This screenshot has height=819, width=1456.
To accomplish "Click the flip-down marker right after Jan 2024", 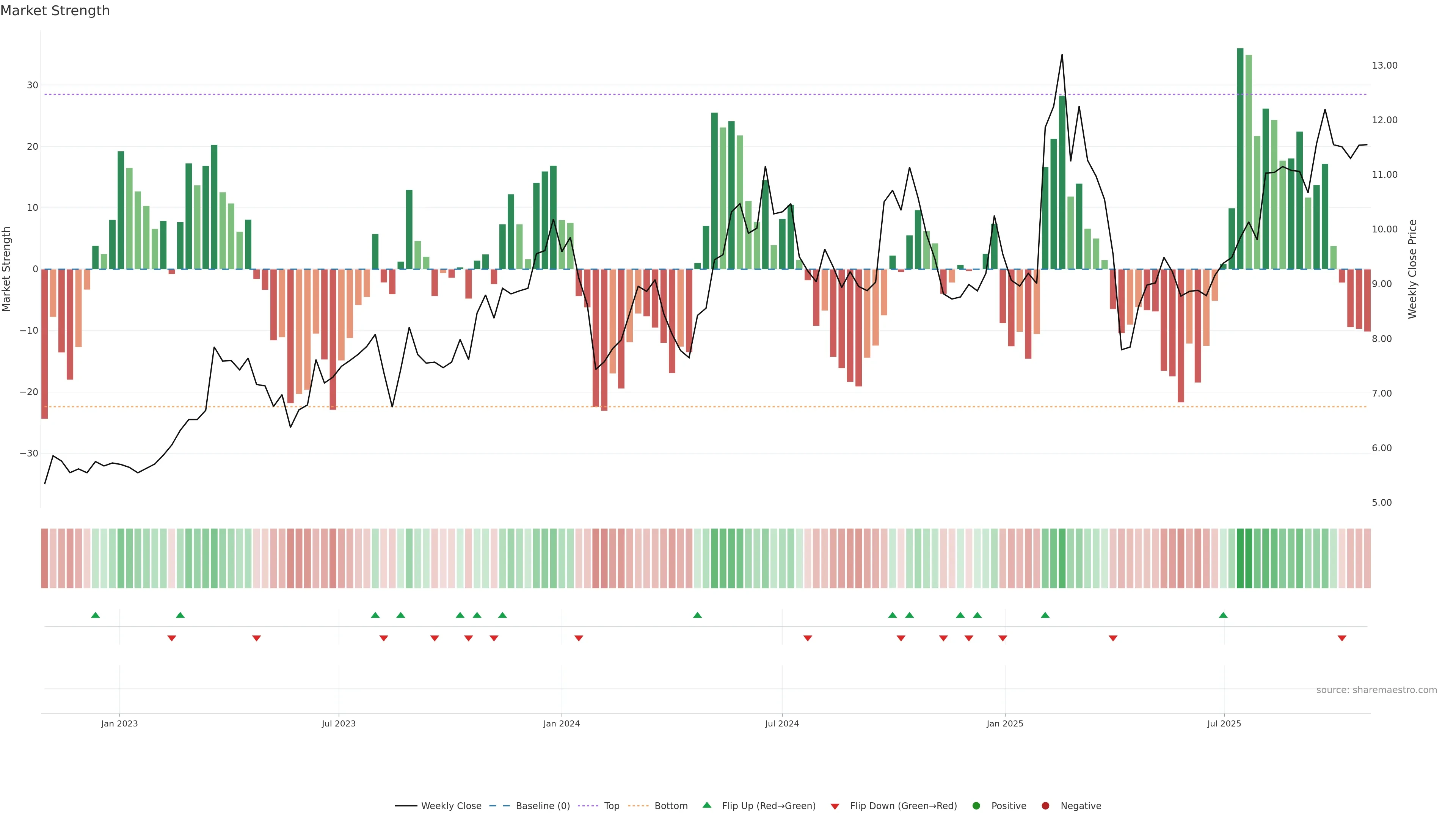I will click(x=579, y=638).
